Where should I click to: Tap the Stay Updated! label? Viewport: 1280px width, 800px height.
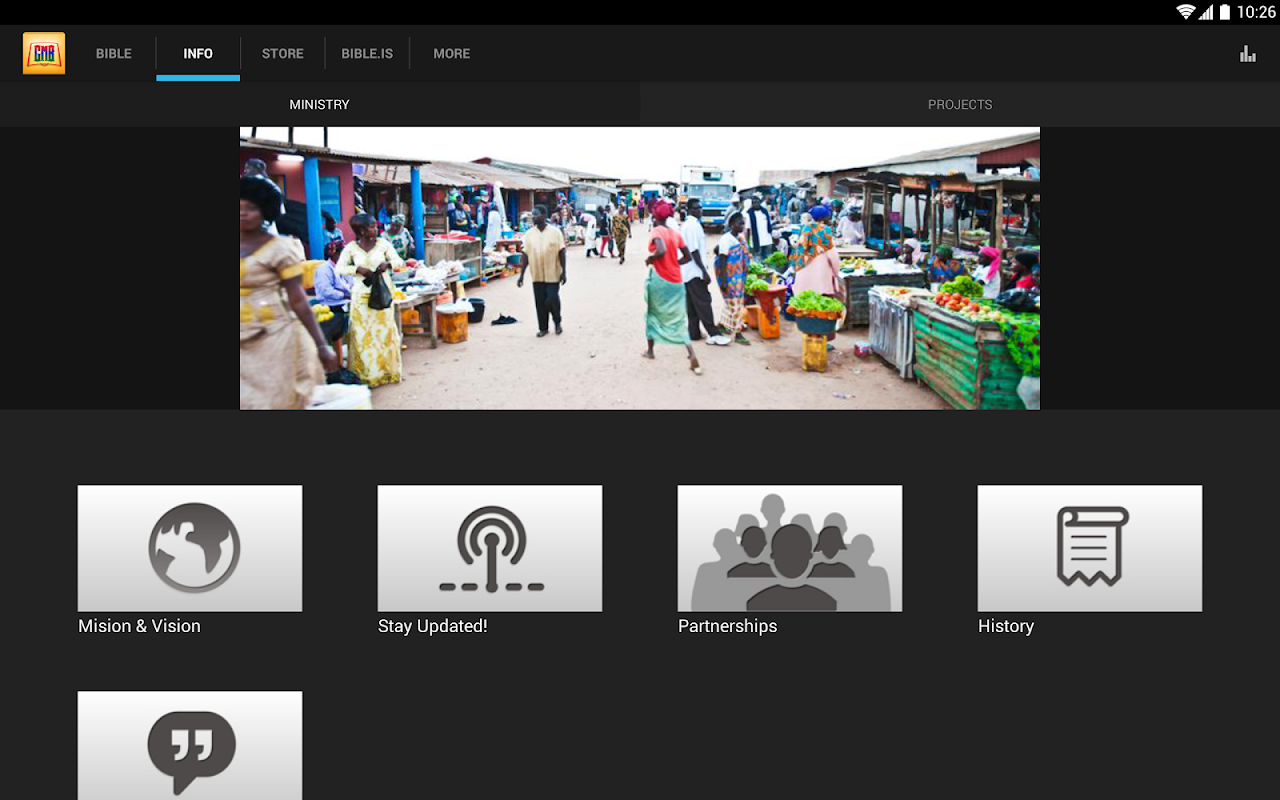(x=433, y=626)
